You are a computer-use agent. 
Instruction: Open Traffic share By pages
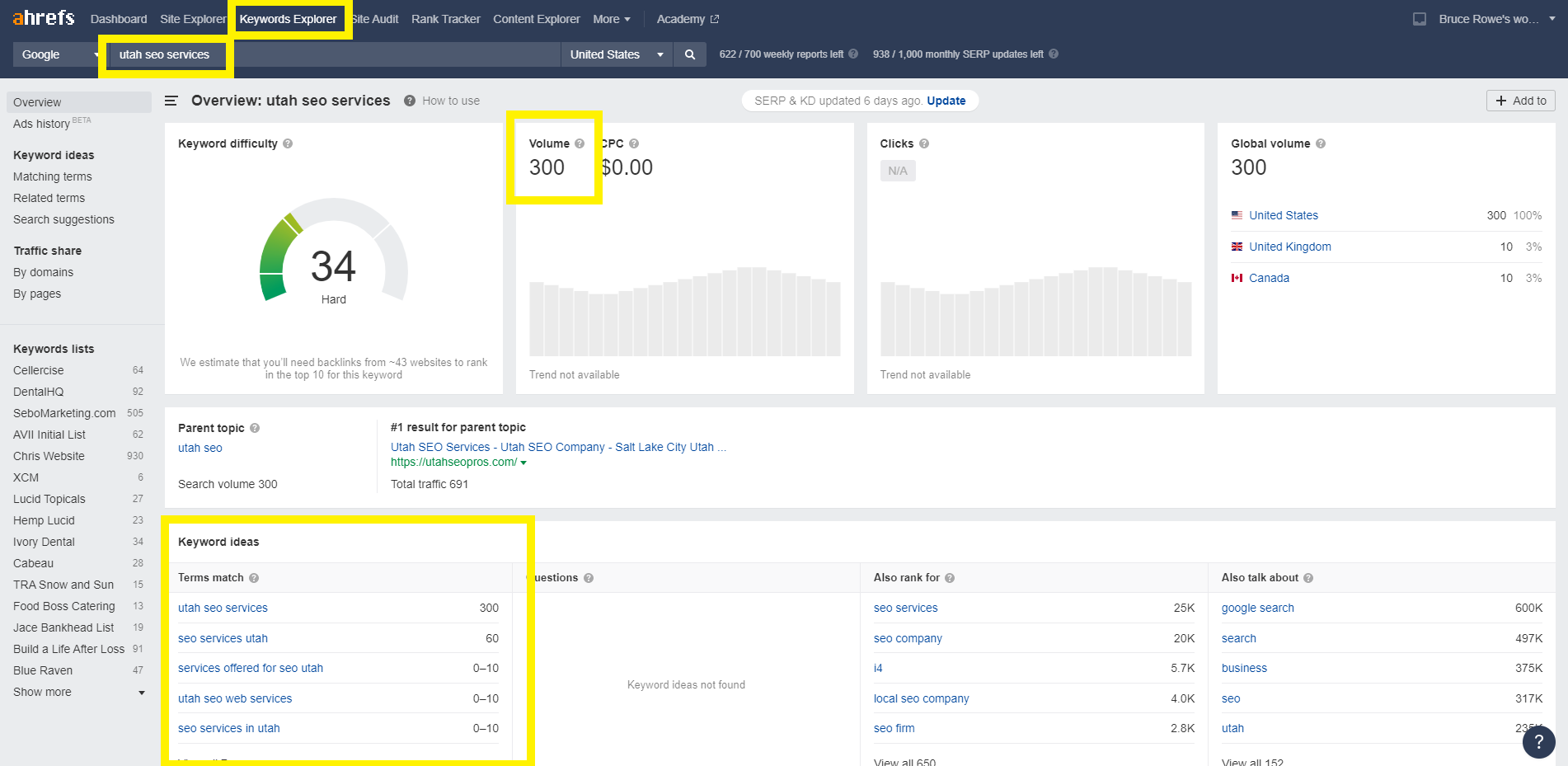coord(37,294)
